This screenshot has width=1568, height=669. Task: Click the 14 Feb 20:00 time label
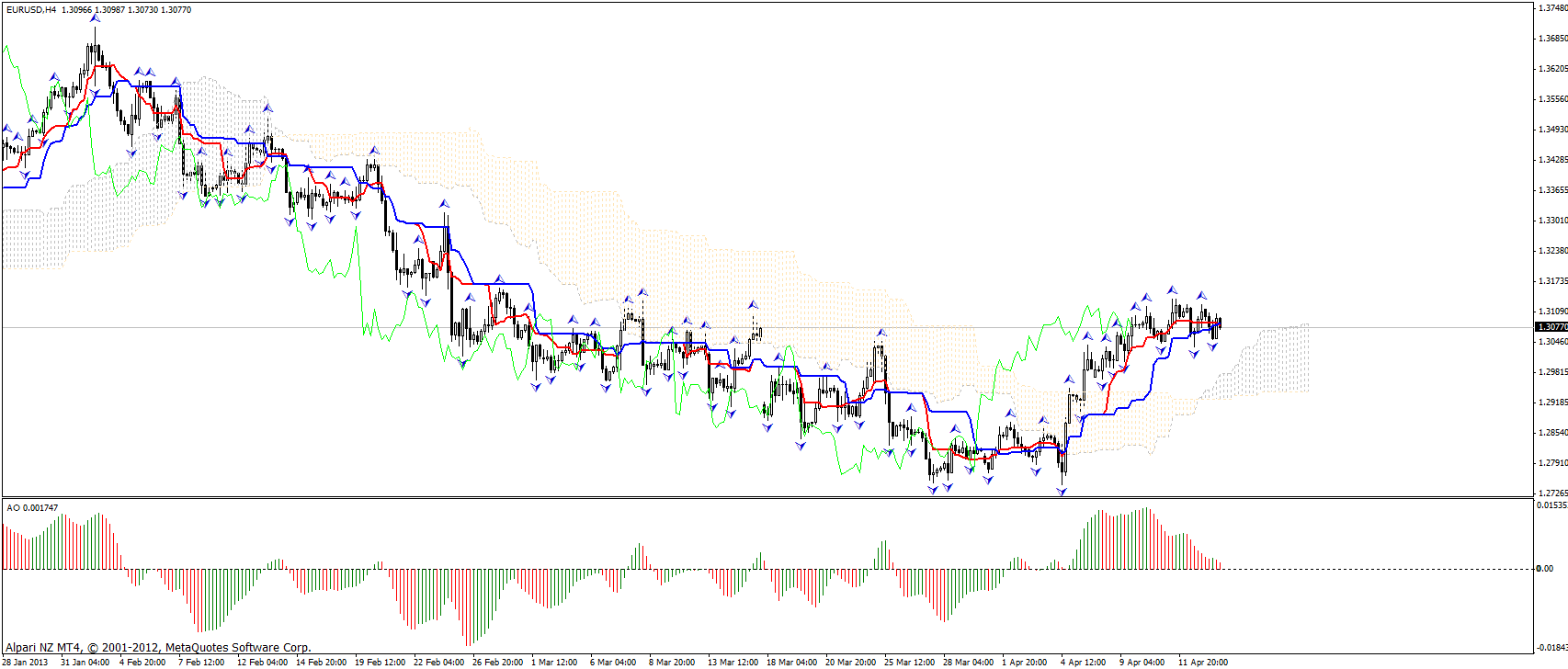pyautogui.click(x=321, y=663)
